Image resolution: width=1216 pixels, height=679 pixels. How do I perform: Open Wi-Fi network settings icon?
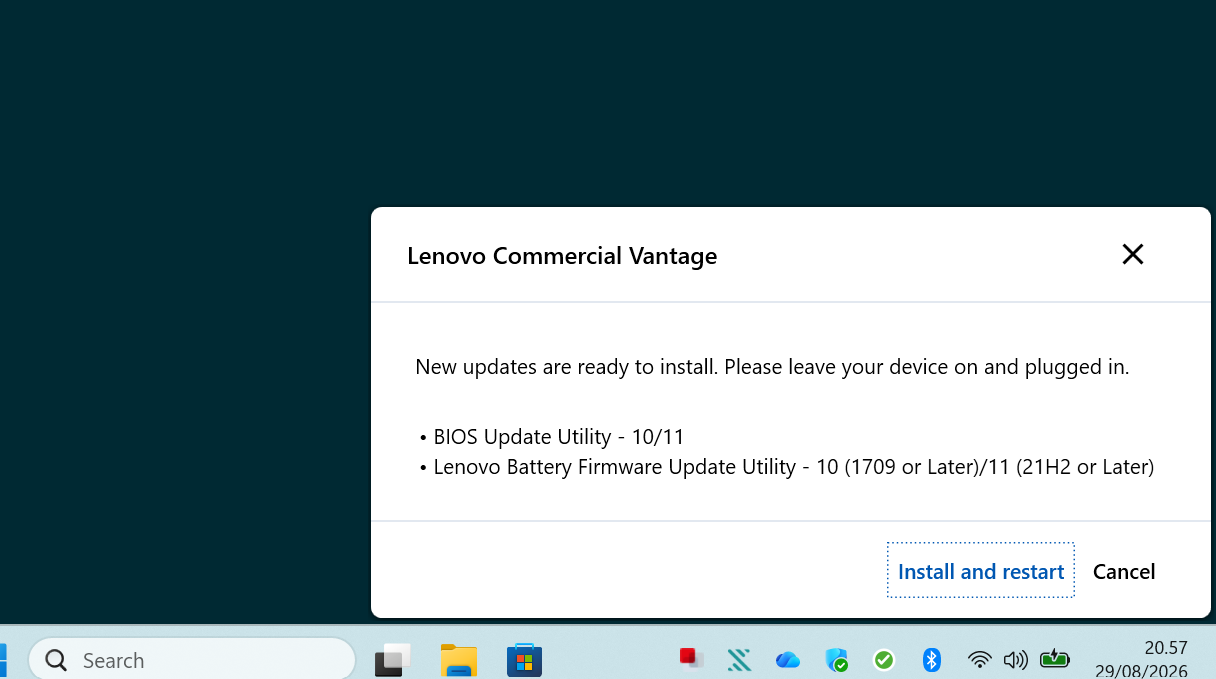click(979, 659)
